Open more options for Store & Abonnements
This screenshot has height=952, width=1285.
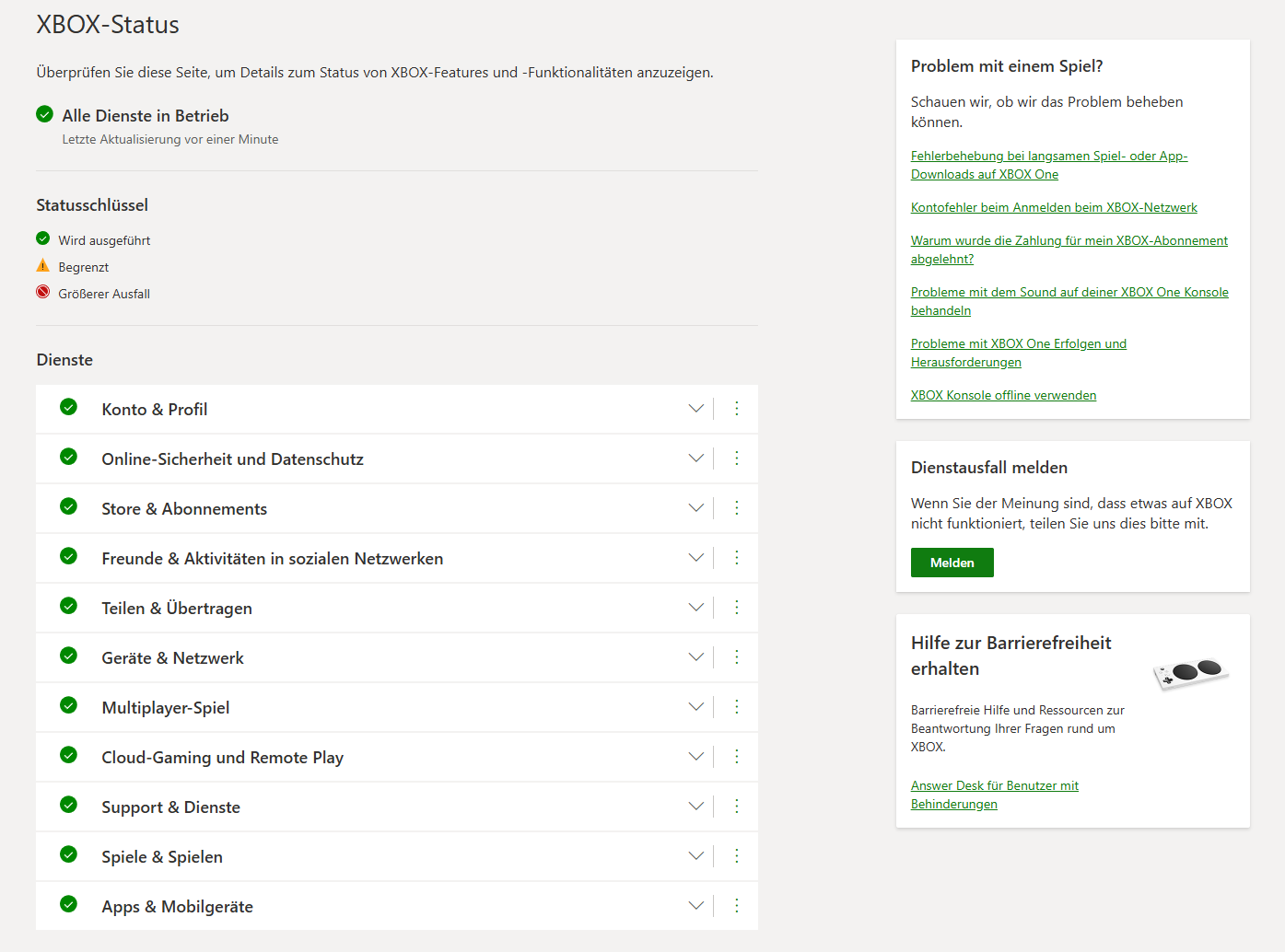coord(737,508)
